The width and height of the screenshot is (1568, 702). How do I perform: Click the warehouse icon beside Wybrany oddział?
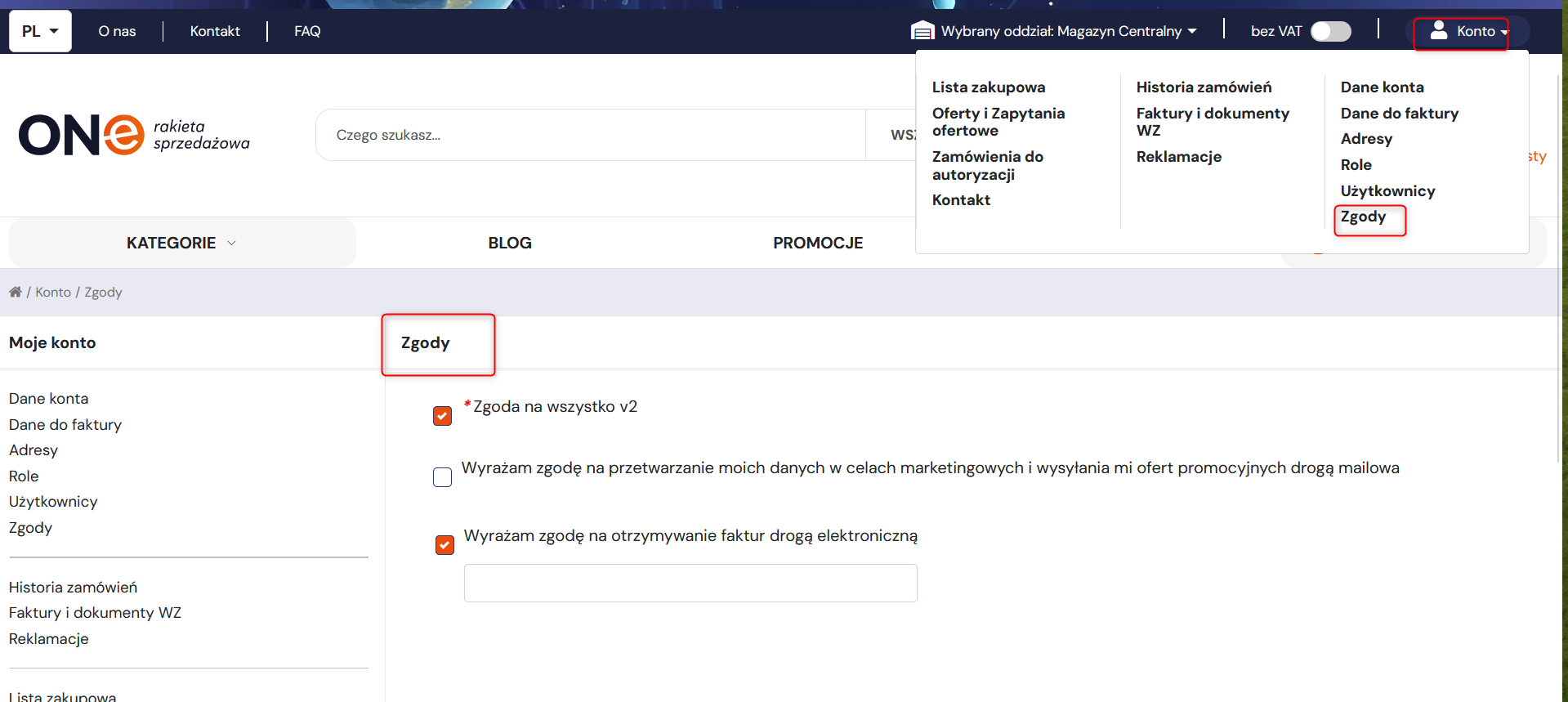click(x=922, y=31)
